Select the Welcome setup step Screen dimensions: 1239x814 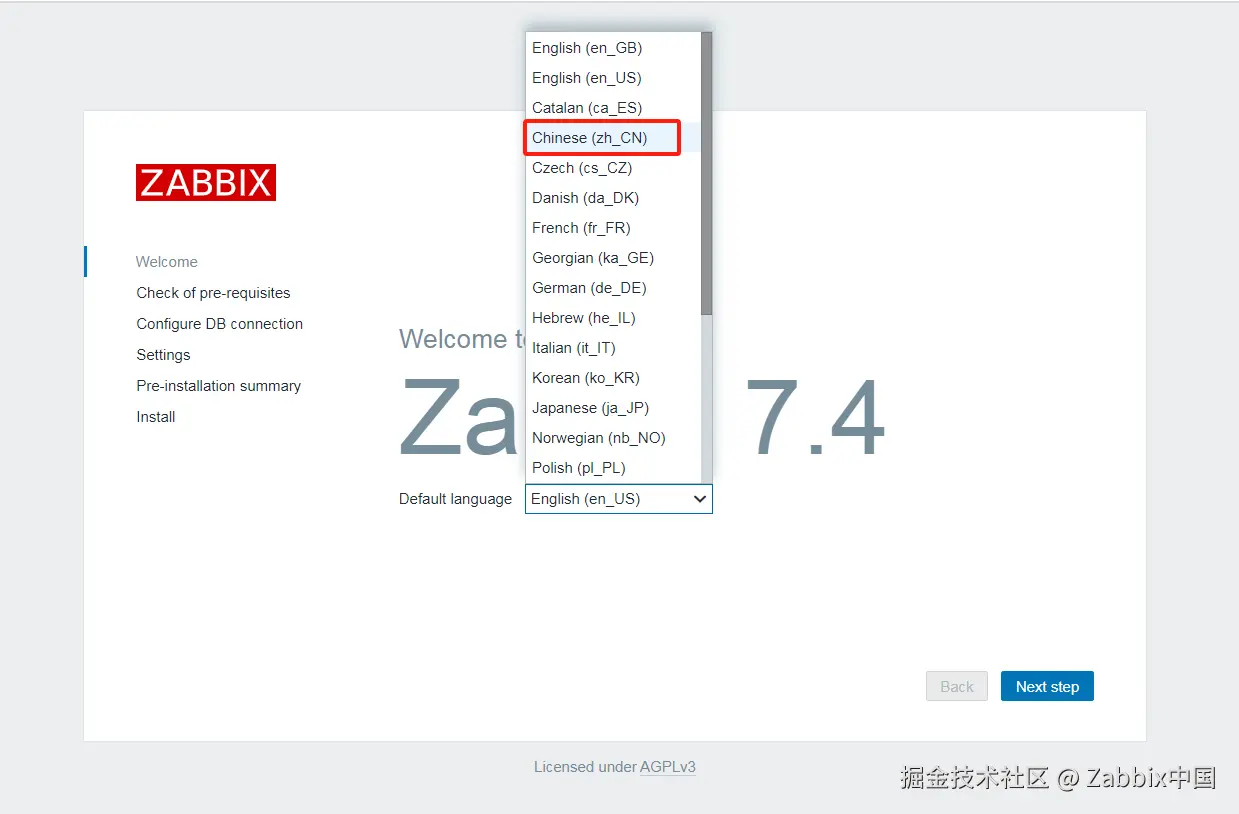point(167,262)
